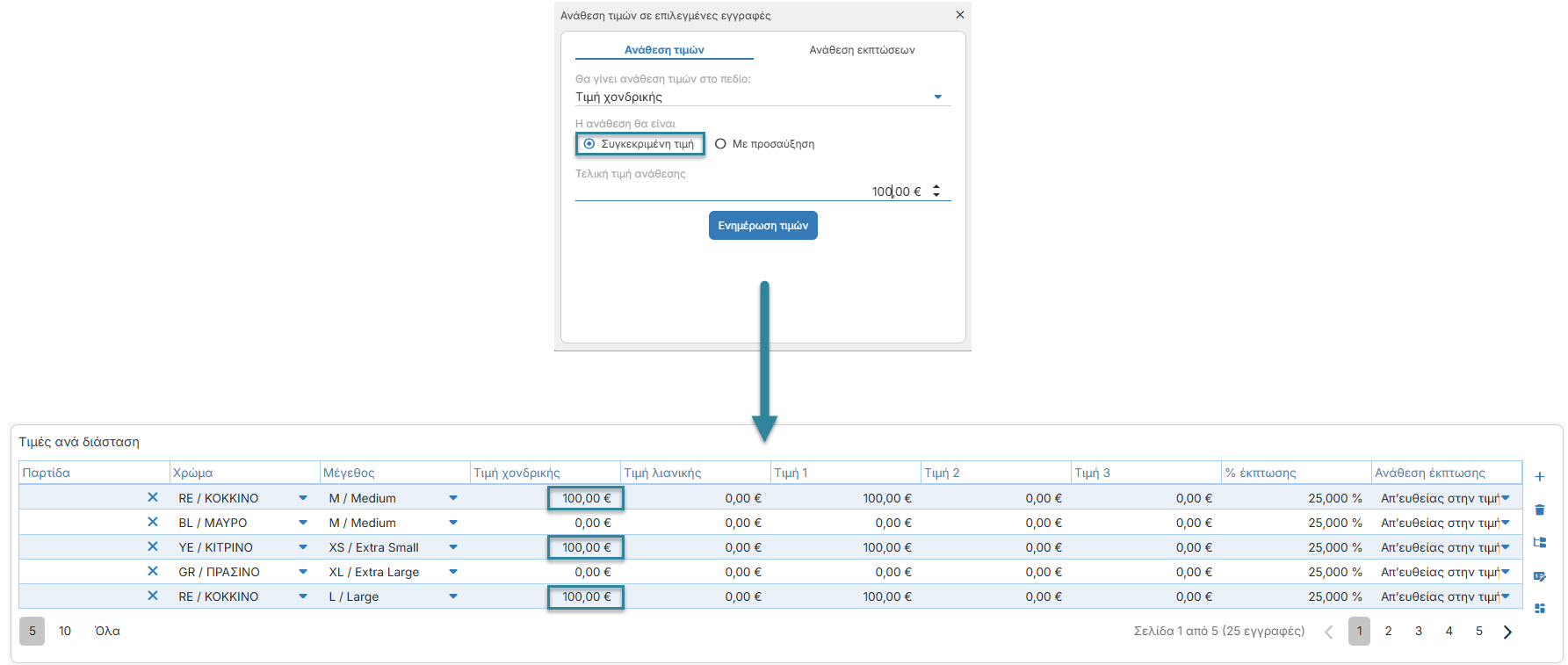Image resolution: width=1568 pixels, height=665 pixels.
Task: Open discount assignment dropdown in GR / ΠΡΑΣΙΝΟ row
Action: click(1506, 572)
